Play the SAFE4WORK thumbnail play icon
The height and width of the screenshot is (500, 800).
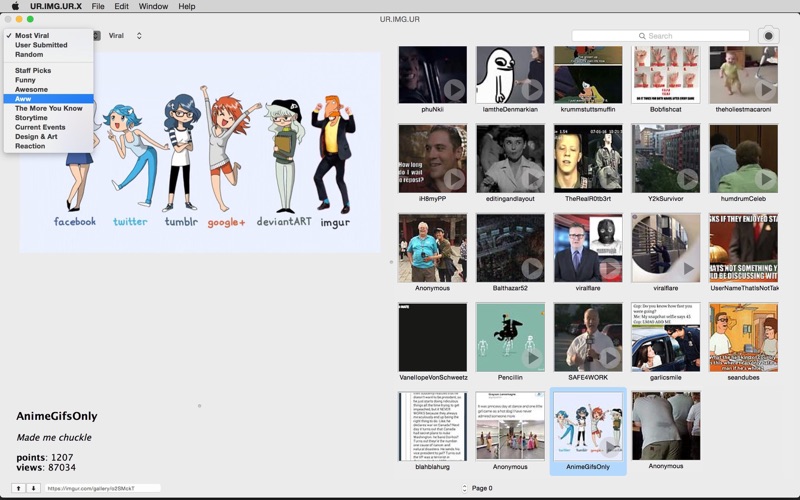610,358
